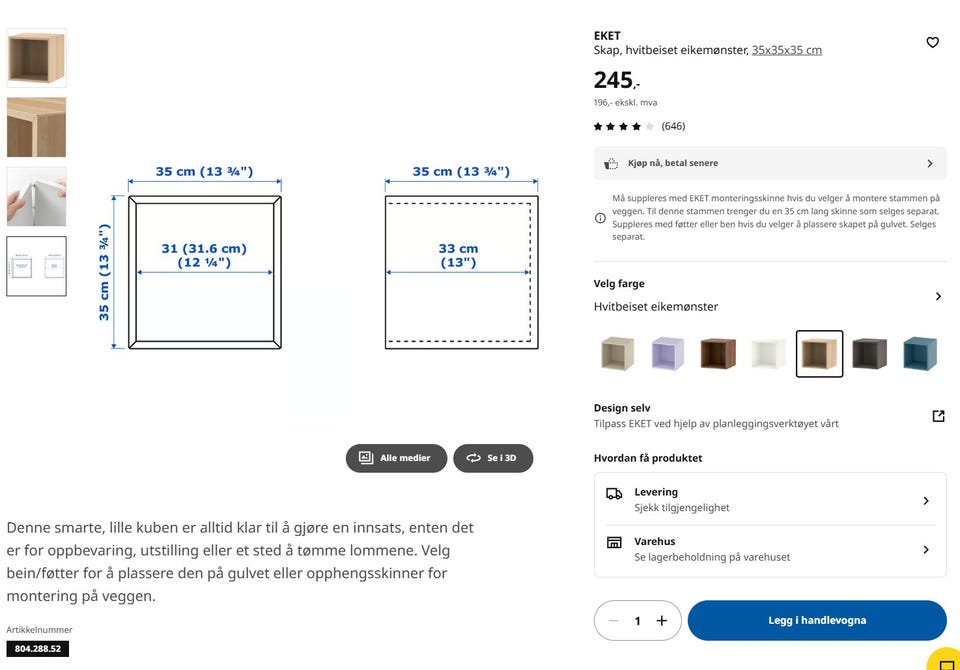The width and height of the screenshot is (960, 670).
Task: Open the yellow chat bubble
Action: point(943,658)
